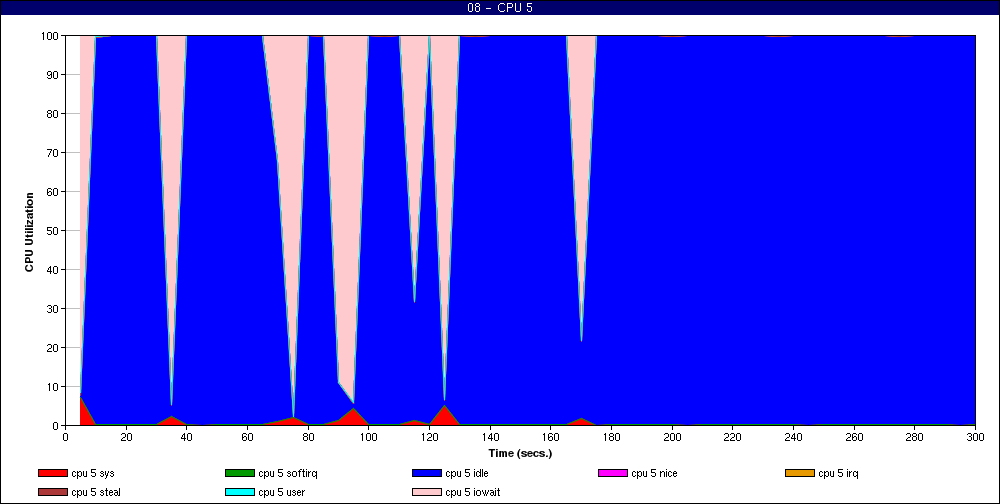1000x504 pixels.
Task: Click the red sys peak near 125 seconds
Action: [x=445, y=417]
